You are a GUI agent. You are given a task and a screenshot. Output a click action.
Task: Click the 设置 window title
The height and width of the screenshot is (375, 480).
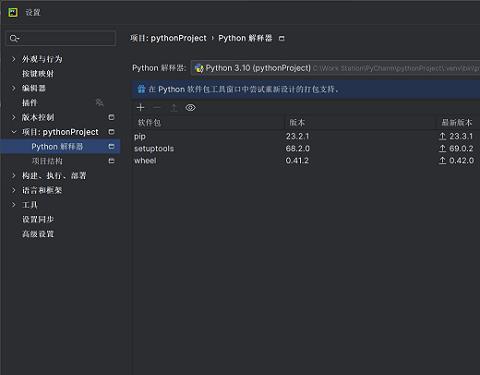pos(33,13)
